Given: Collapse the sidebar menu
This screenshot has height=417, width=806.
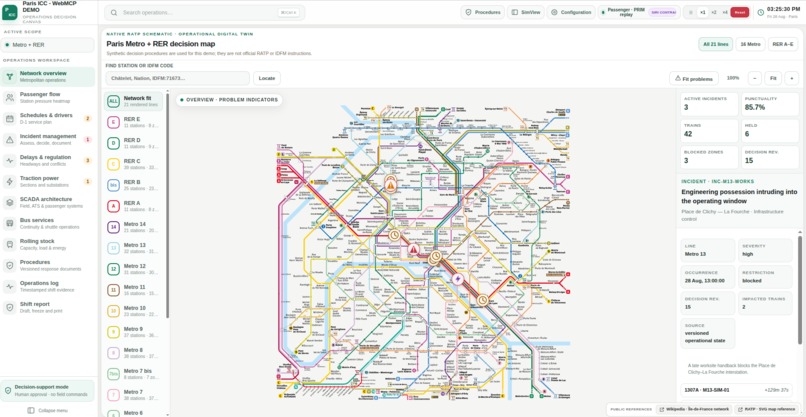Looking at the screenshot, I should (47, 410).
